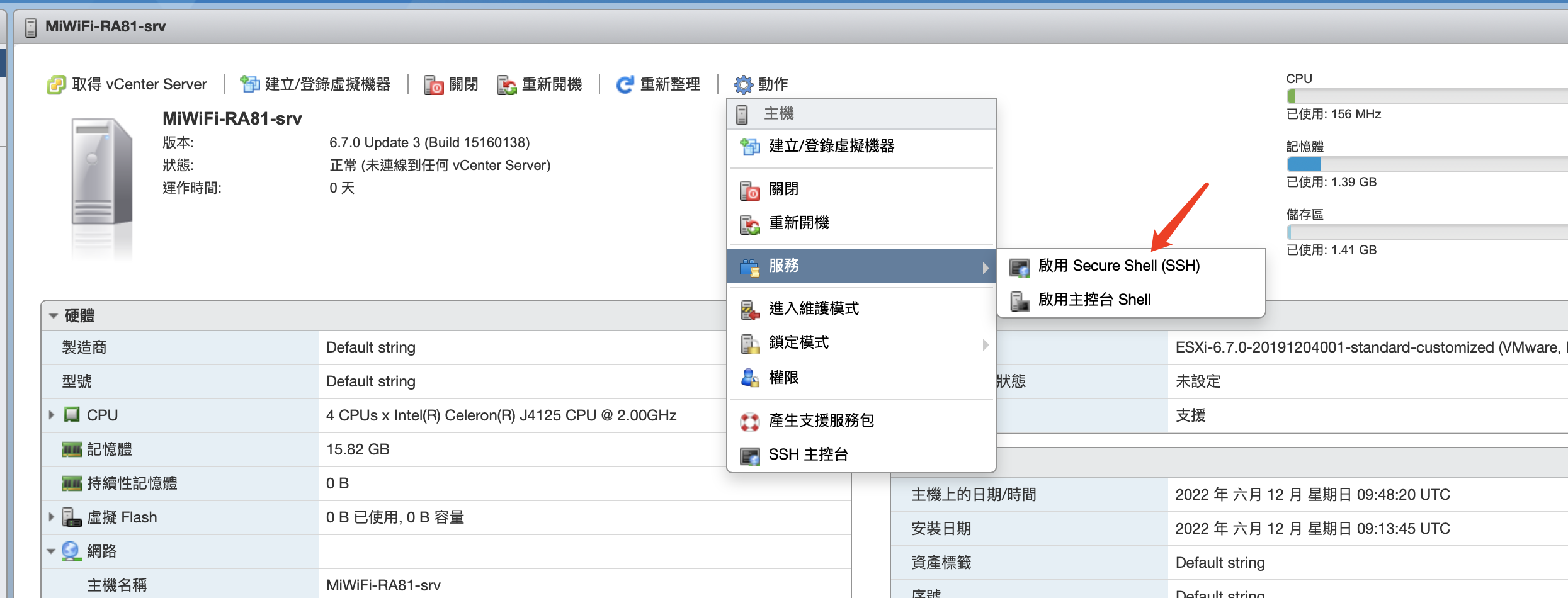
Task: Expand the CPU hardware row
Action: pos(51,415)
